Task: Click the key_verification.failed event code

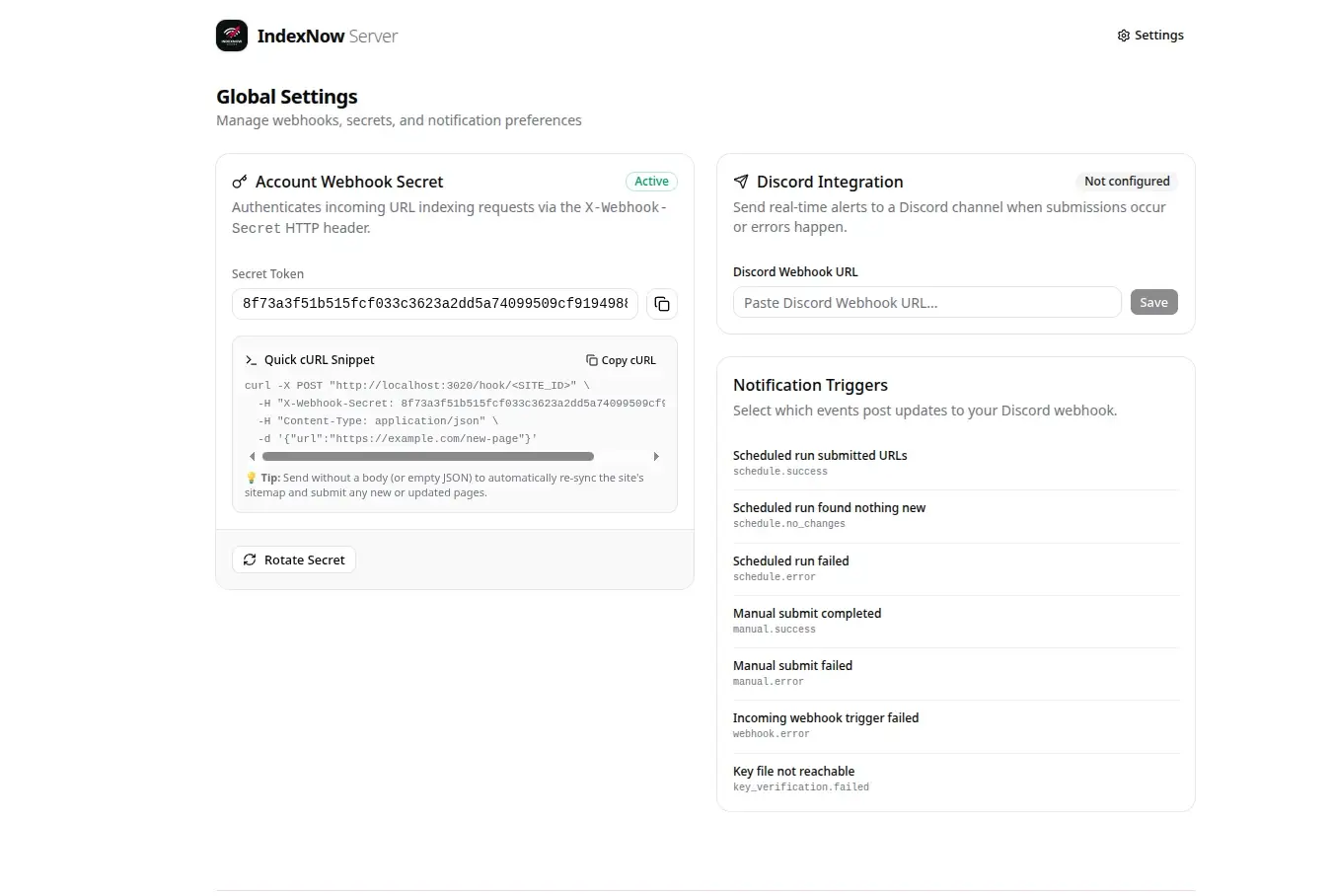Action: click(801, 787)
